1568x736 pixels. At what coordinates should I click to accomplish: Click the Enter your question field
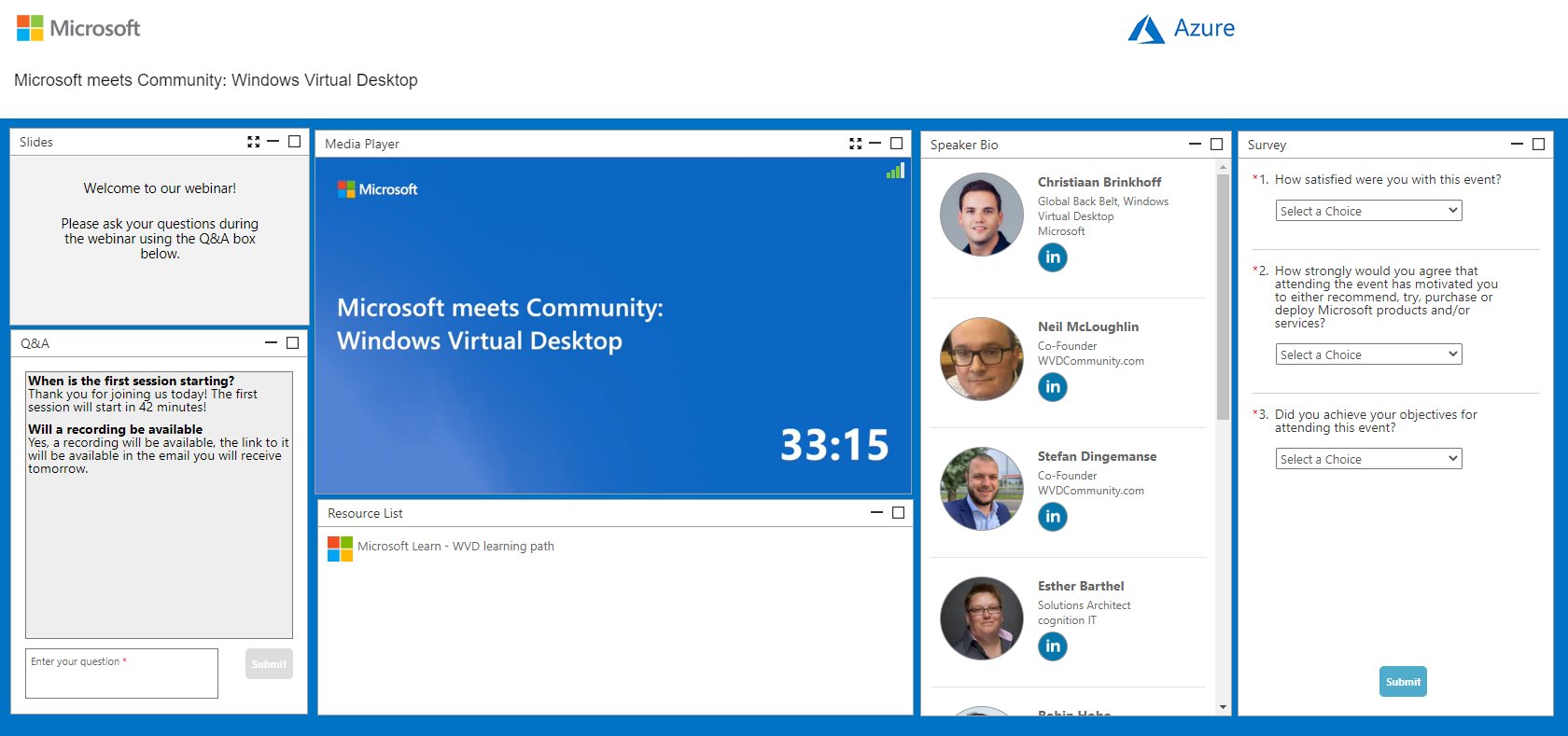[x=121, y=674]
